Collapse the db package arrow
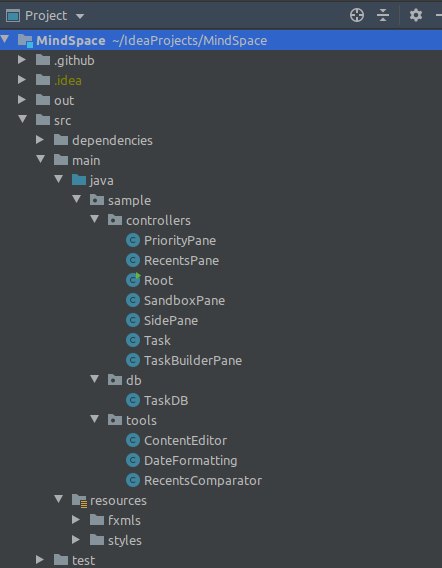This screenshot has width=442, height=568. (95, 379)
